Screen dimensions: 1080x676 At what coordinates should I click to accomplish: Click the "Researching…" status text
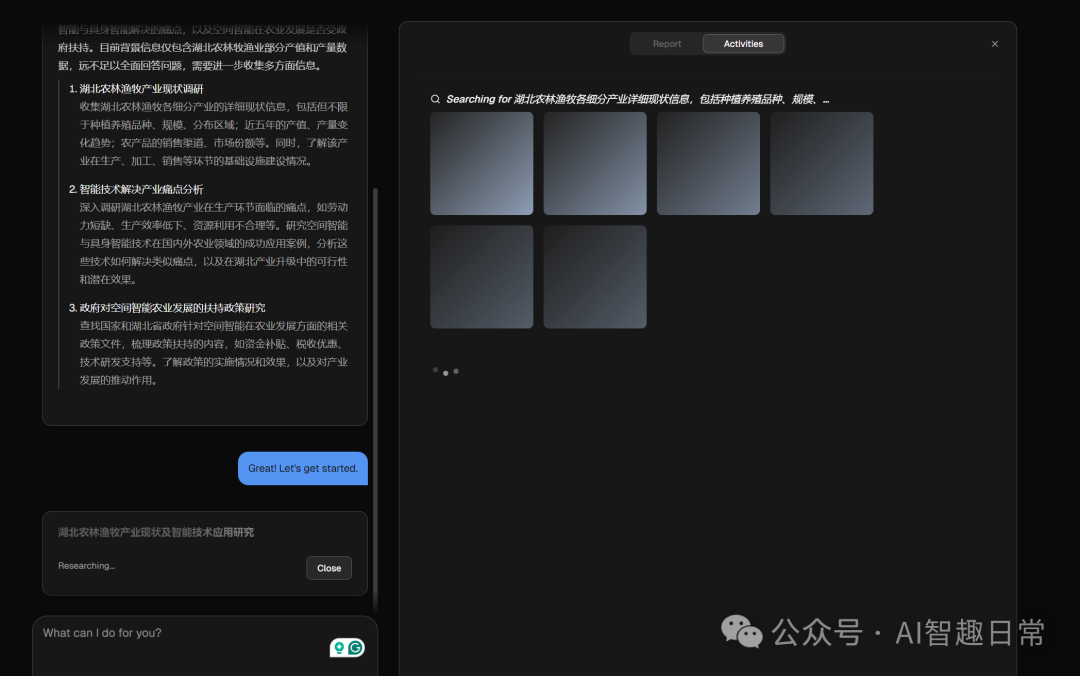tap(85, 565)
